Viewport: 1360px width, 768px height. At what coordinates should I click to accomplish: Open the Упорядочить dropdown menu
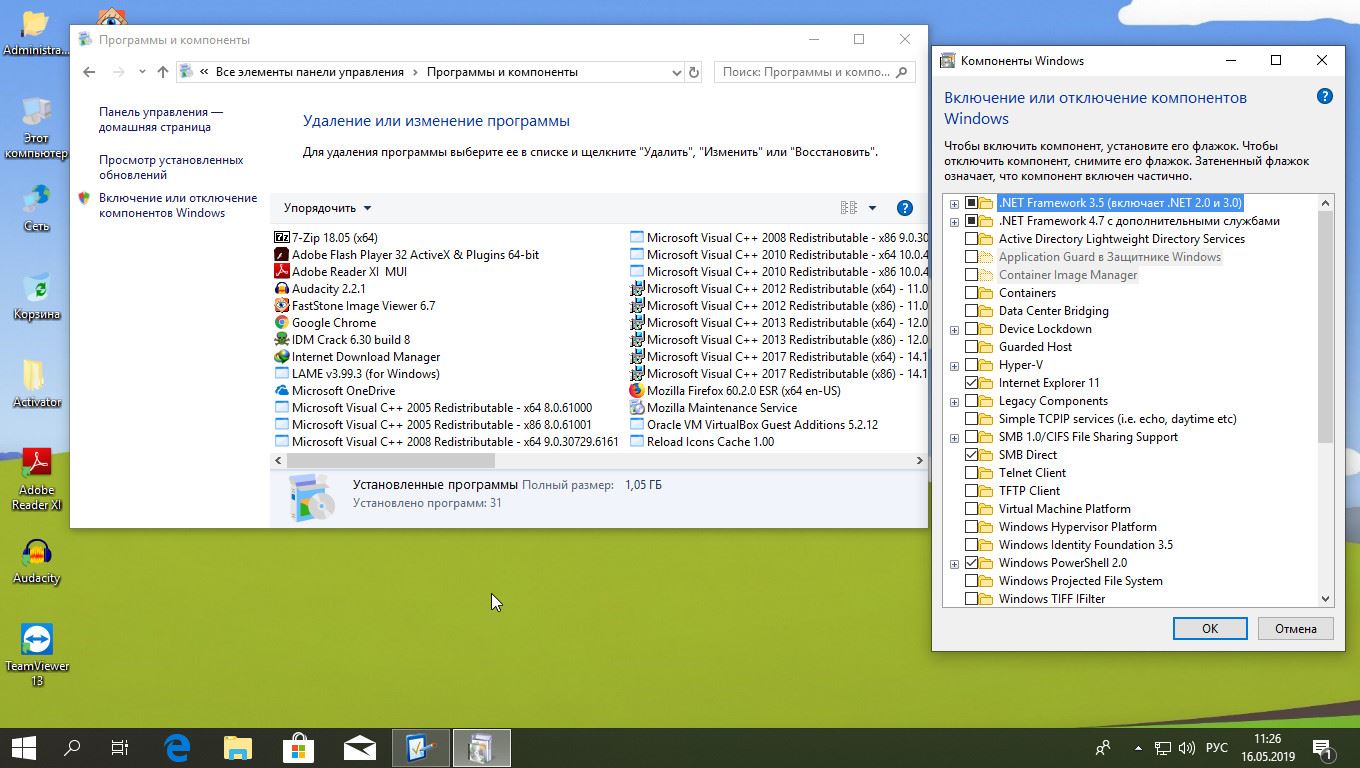327,208
